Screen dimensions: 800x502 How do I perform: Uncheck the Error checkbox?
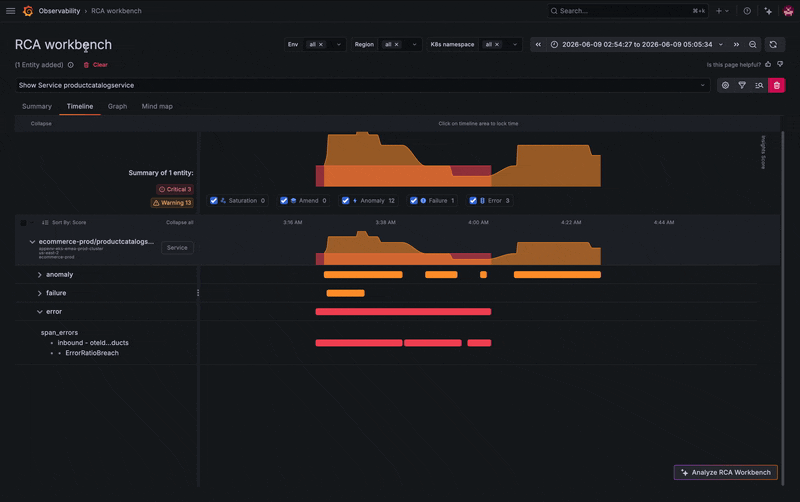point(473,200)
